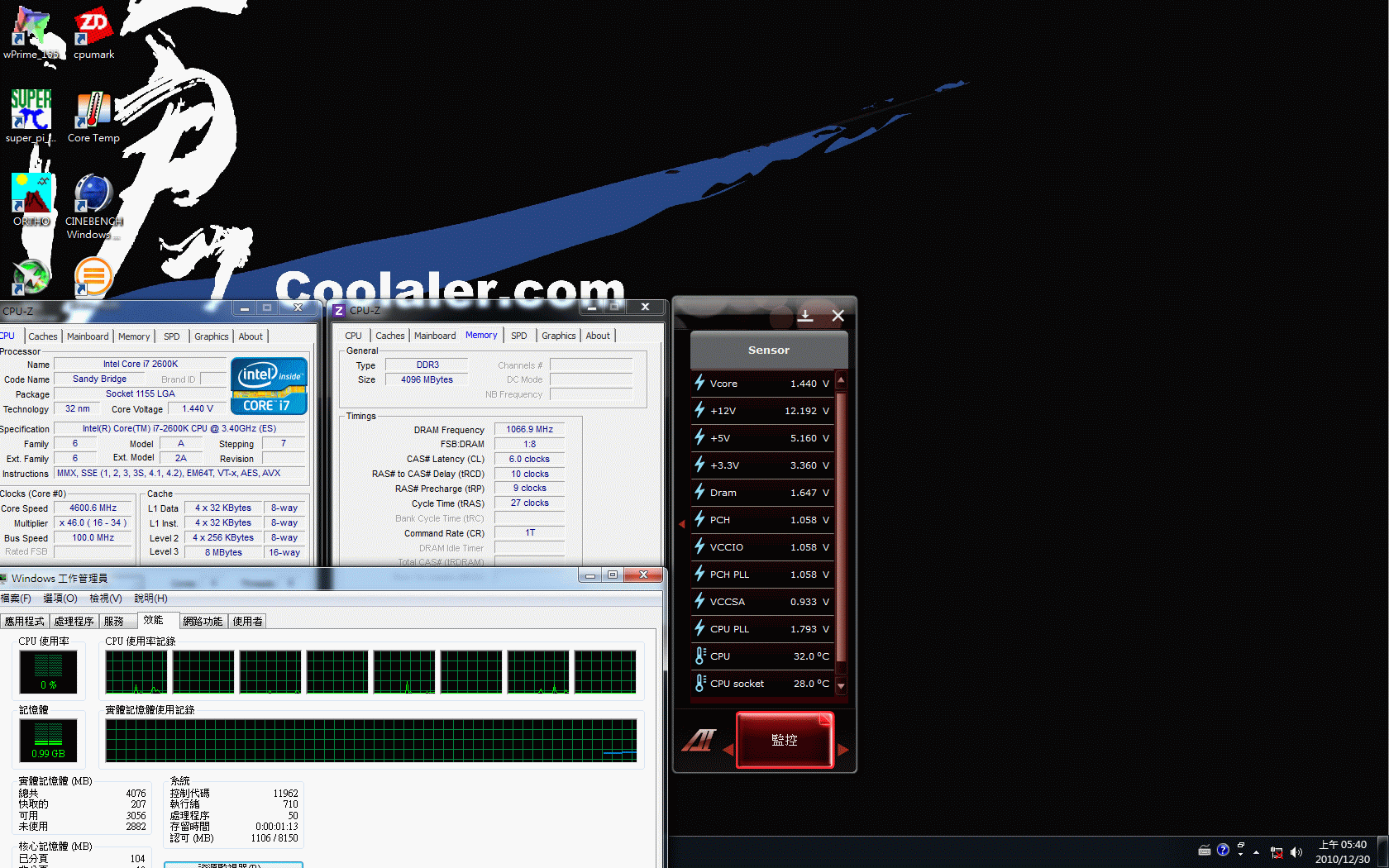Screen dimensions: 1389x868
Task: Open the volume speaker tray icon
Action: pyautogui.click(x=1296, y=852)
